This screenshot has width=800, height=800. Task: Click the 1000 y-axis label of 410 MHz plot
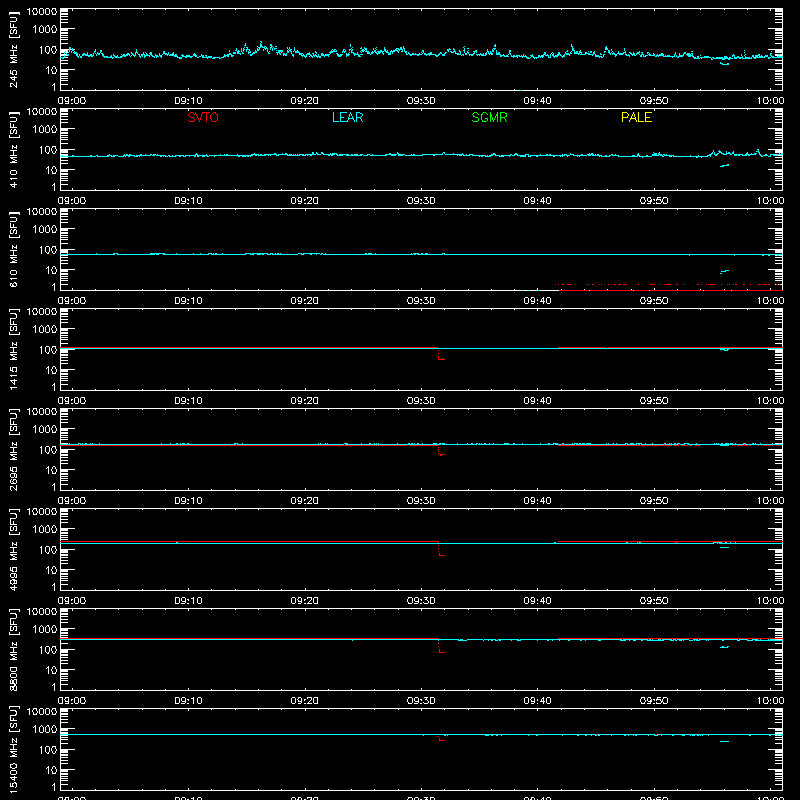45,130
